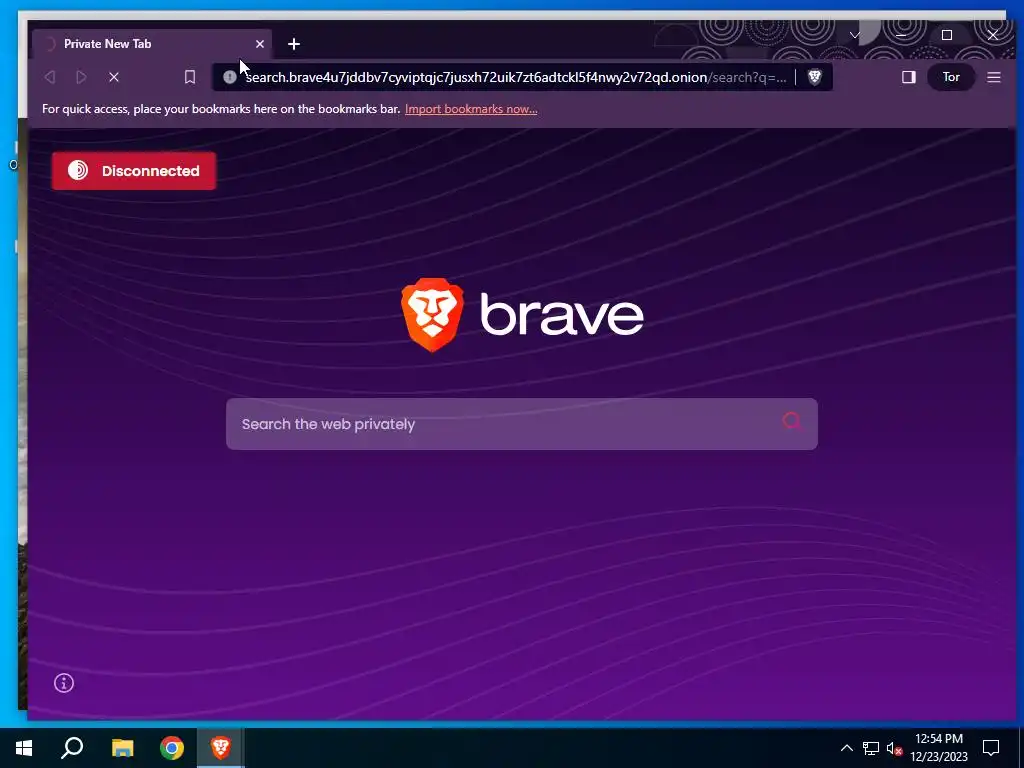Click the Disconnected Tor status button
This screenshot has height=768, width=1024.
(134, 171)
